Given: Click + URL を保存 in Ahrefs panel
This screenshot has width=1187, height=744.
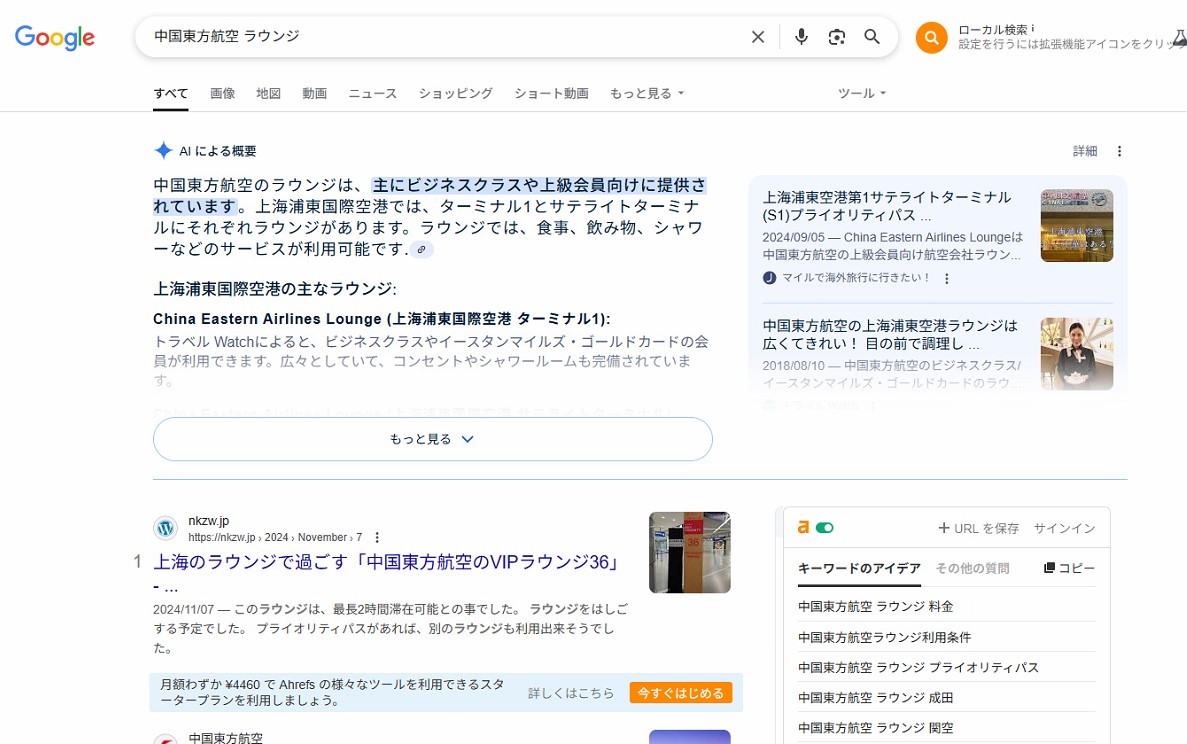Looking at the screenshot, I should 978,528.
